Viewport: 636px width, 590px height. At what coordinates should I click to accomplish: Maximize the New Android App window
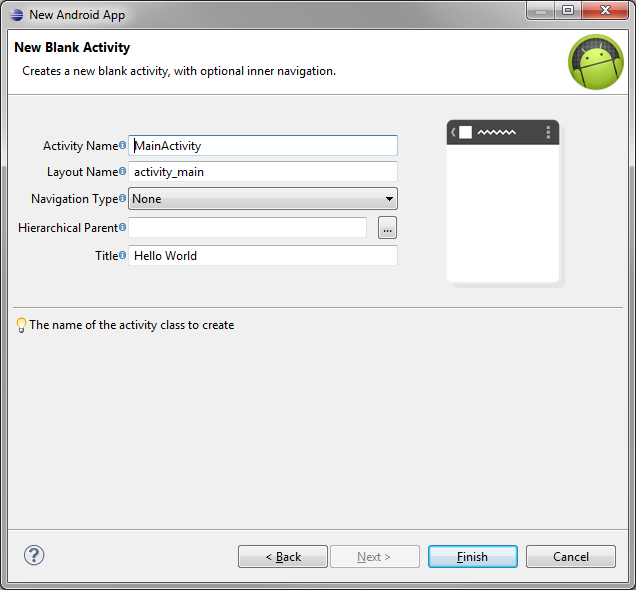point(568,11)
